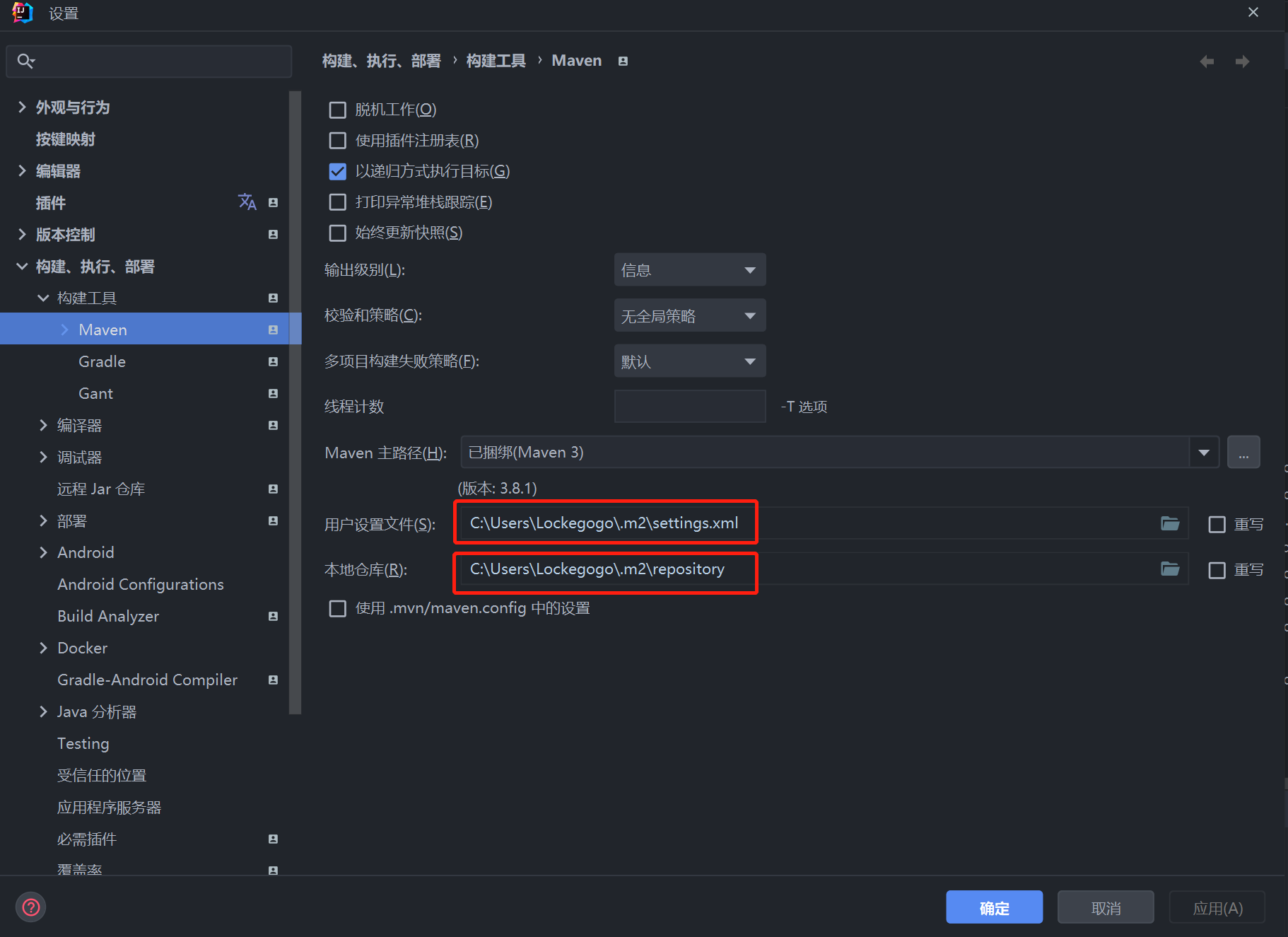Enable 使用 .mvn/maven.config 中的设置

(338, 608)
